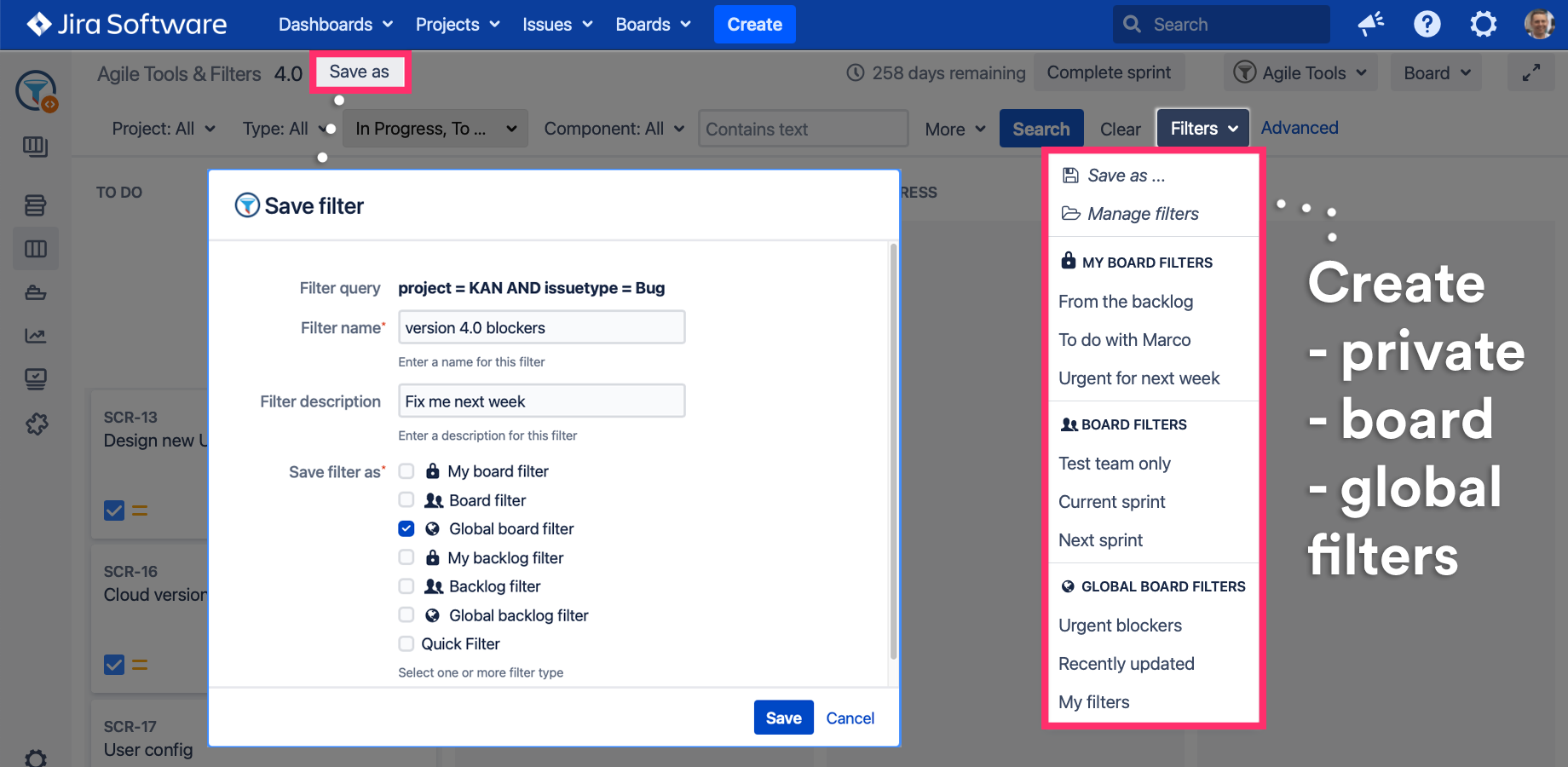Tick the Quick Filter checkbox
Image resolution: width=1568 pixels, height=767 pixels.
click(406, 643)
